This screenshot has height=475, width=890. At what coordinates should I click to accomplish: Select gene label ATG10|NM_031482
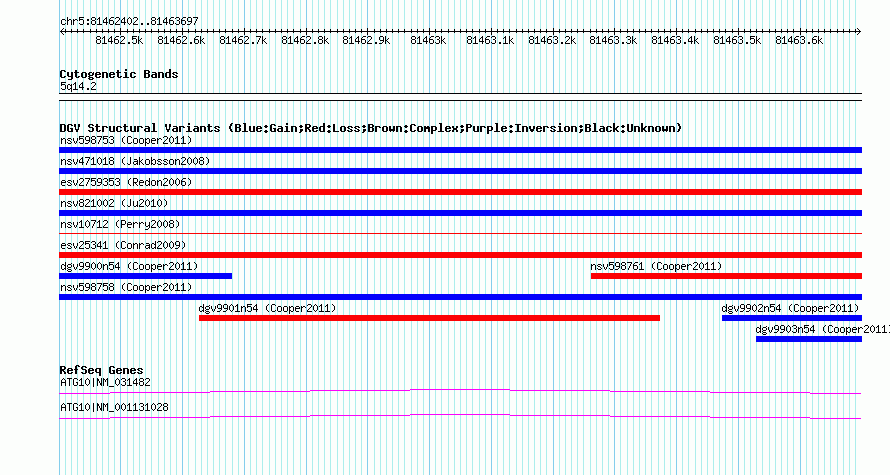[x=105, y=382]
